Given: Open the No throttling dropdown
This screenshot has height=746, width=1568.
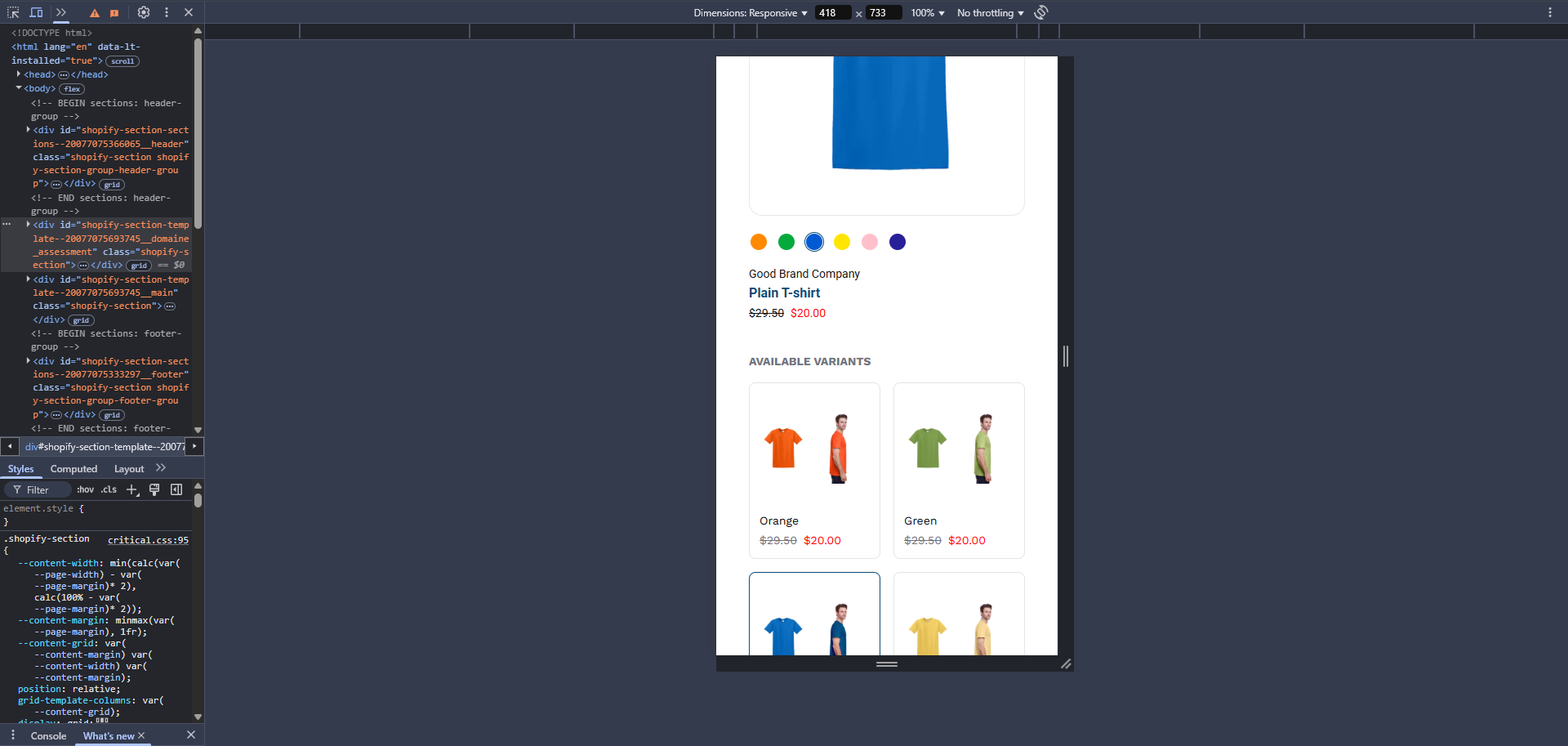Looking at the screenshot, I should click(990, 13).
